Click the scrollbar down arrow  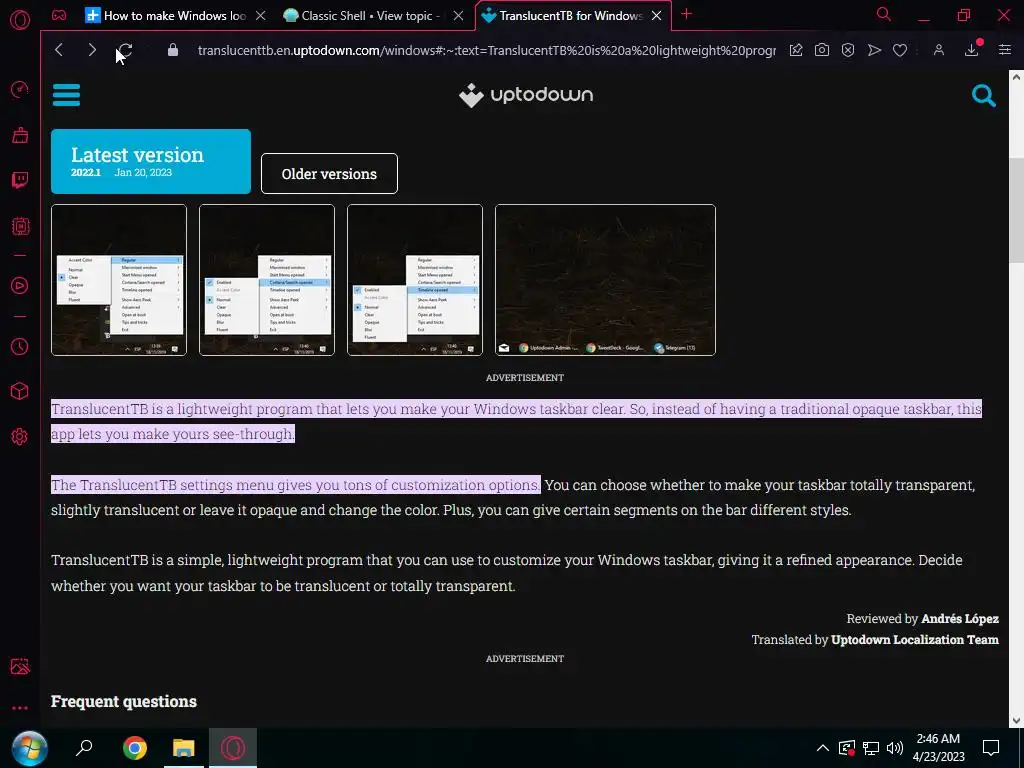pyautogui.click(x=1016, y=720)
